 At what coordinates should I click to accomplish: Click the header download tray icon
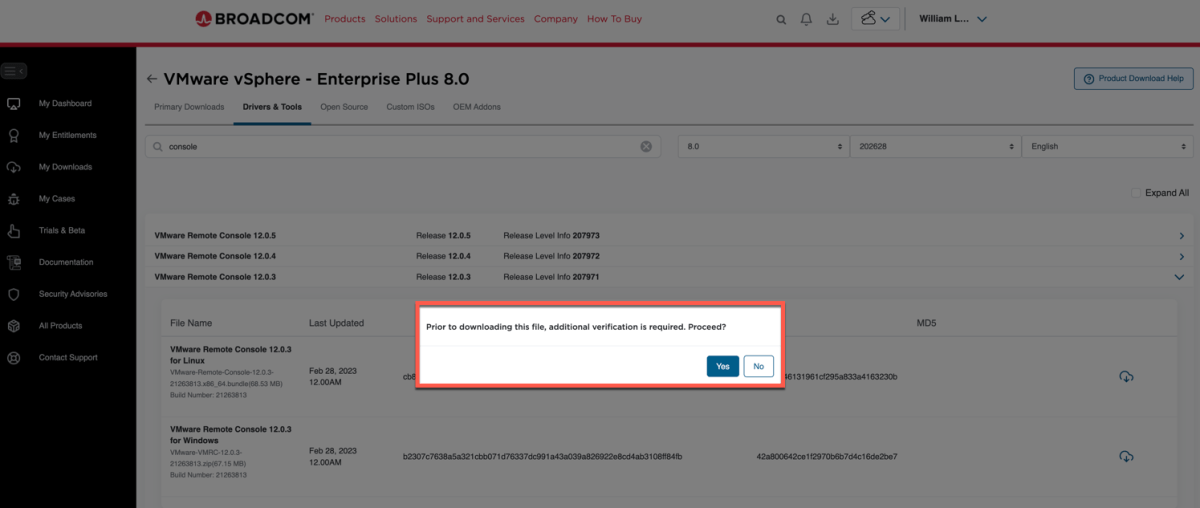(x=832, y=19)
